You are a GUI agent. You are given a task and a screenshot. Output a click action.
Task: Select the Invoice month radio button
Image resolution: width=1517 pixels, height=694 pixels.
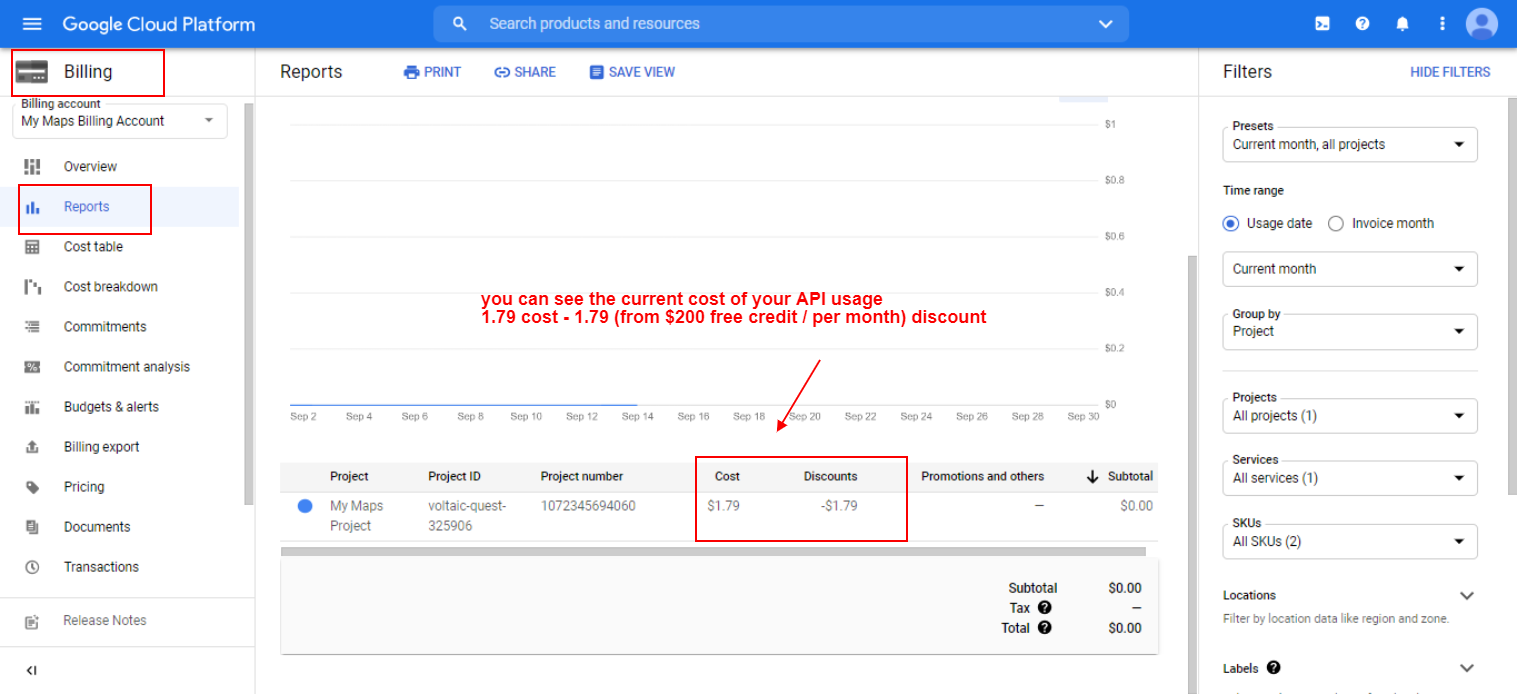(x=1336, y=223)
